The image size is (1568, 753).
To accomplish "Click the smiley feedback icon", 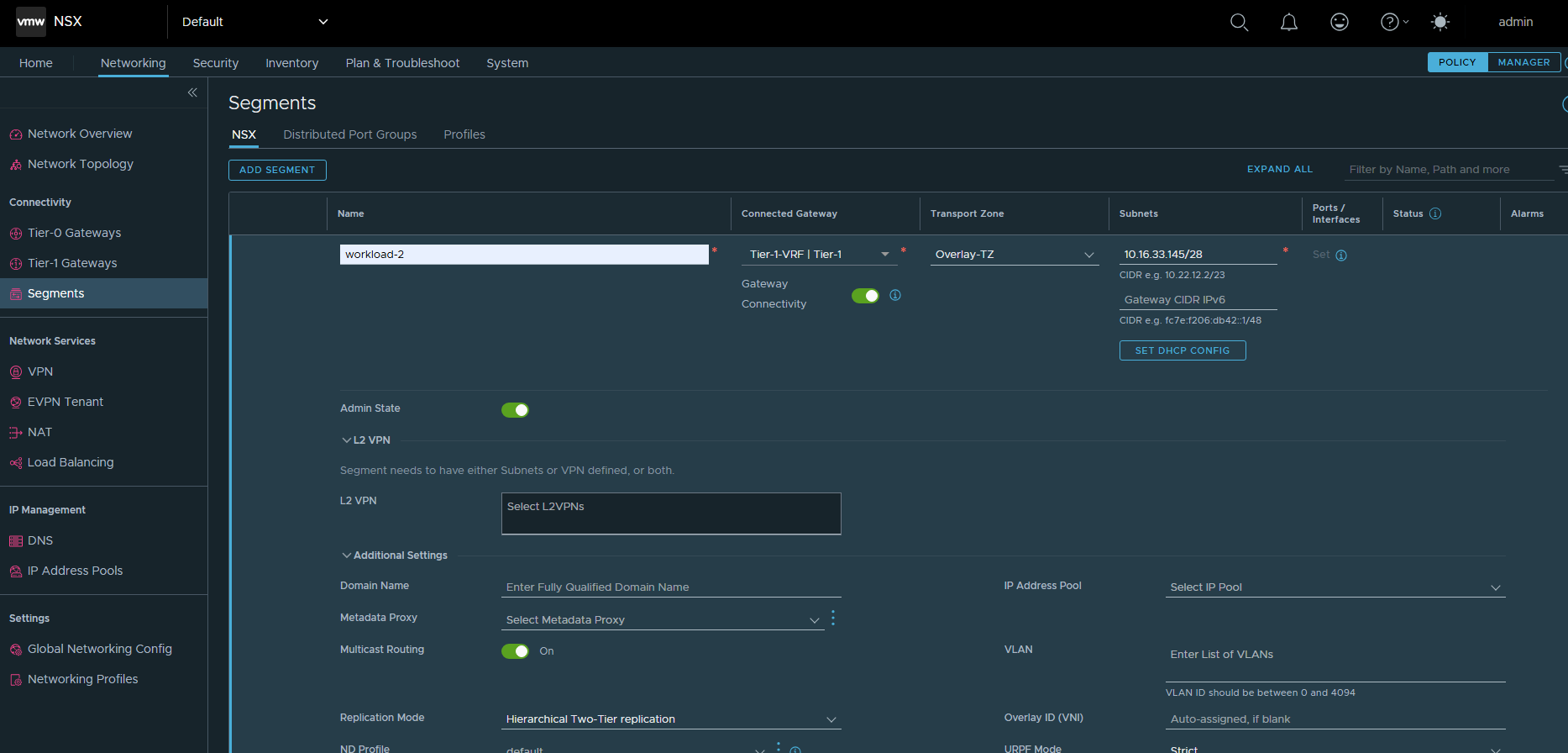I will 1340,23.
